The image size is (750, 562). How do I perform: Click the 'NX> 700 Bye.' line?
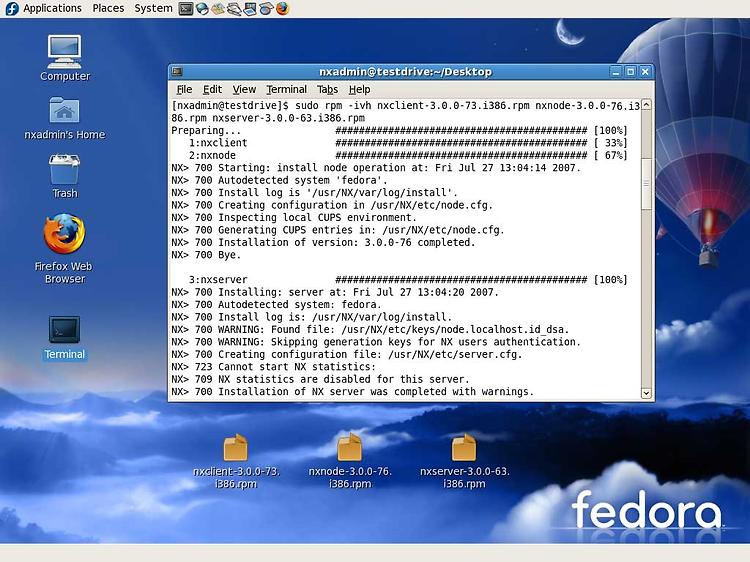pyautogui.click(x=206, y=254)
